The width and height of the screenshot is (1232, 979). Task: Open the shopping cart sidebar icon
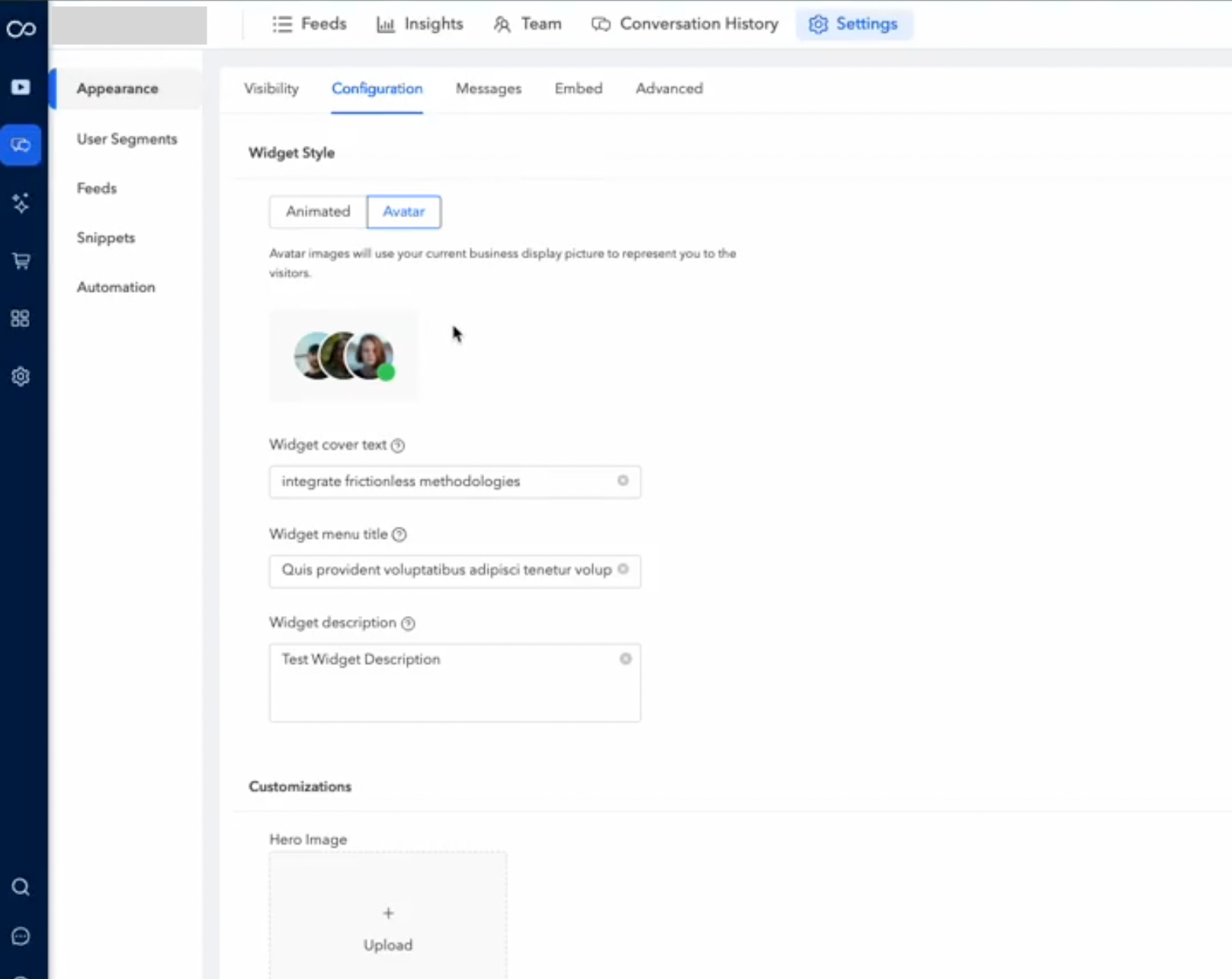pos(21,261)
